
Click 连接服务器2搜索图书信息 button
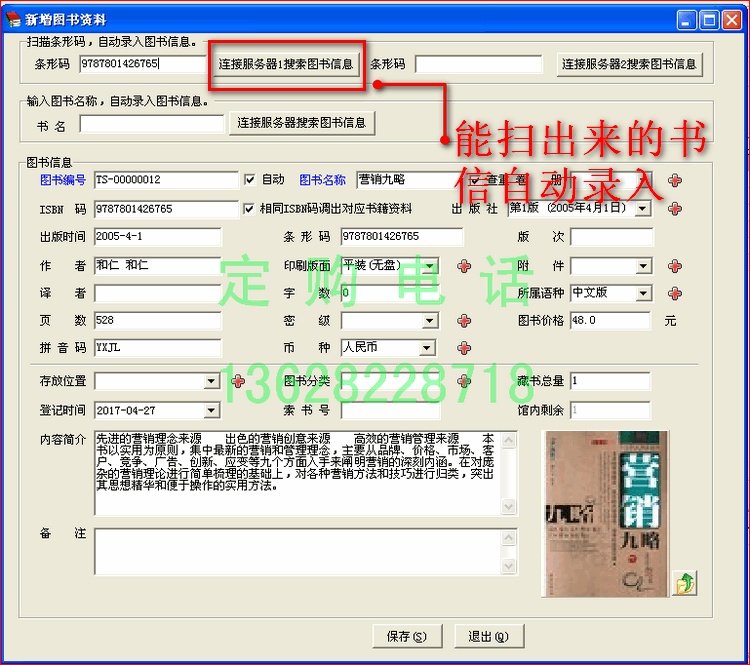(629, 64)
